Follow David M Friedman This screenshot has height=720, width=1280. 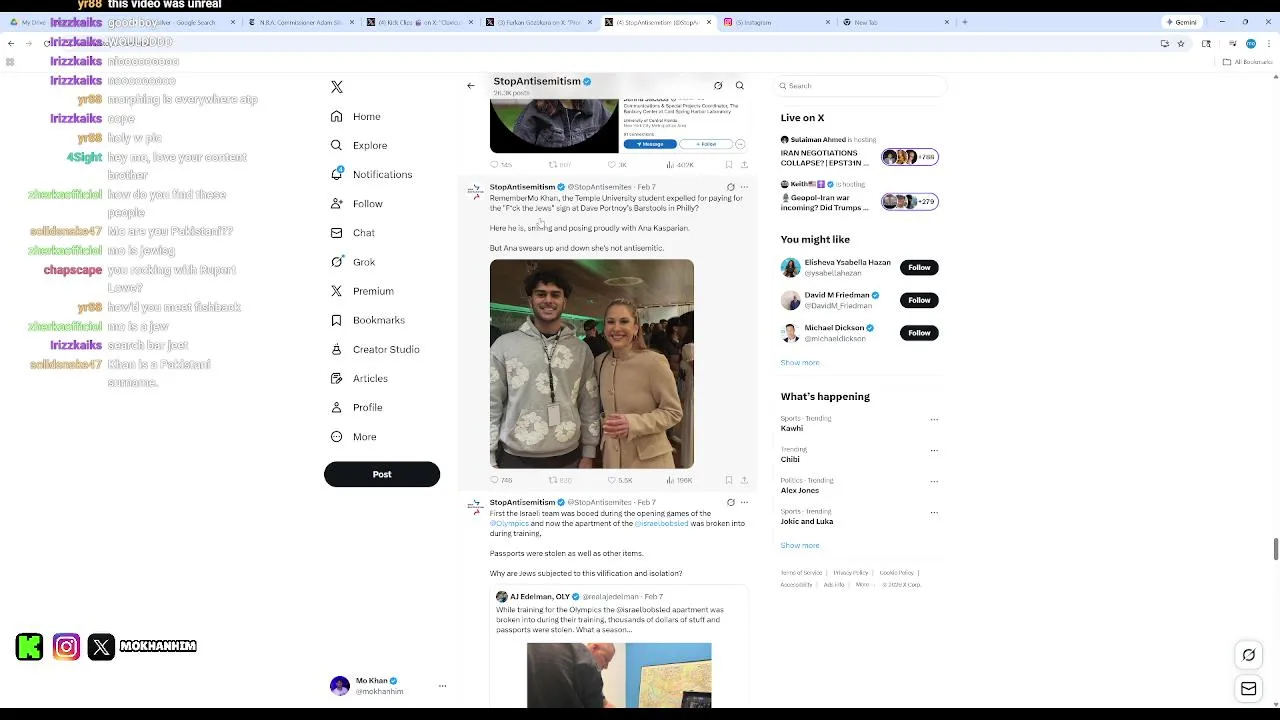pyautogui.click(x=919, y=300)
